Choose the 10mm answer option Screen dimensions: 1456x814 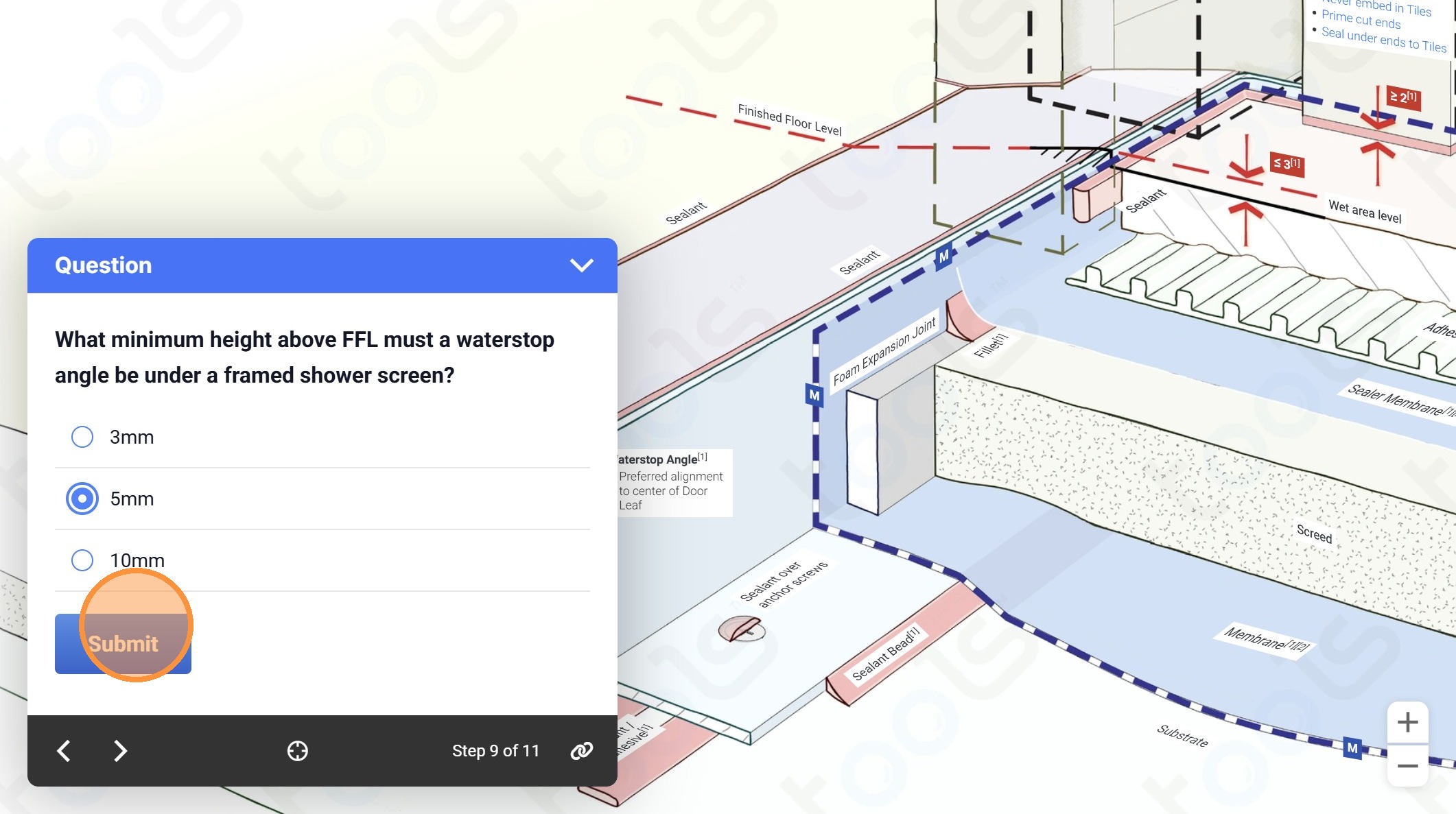tap(82, 560)
